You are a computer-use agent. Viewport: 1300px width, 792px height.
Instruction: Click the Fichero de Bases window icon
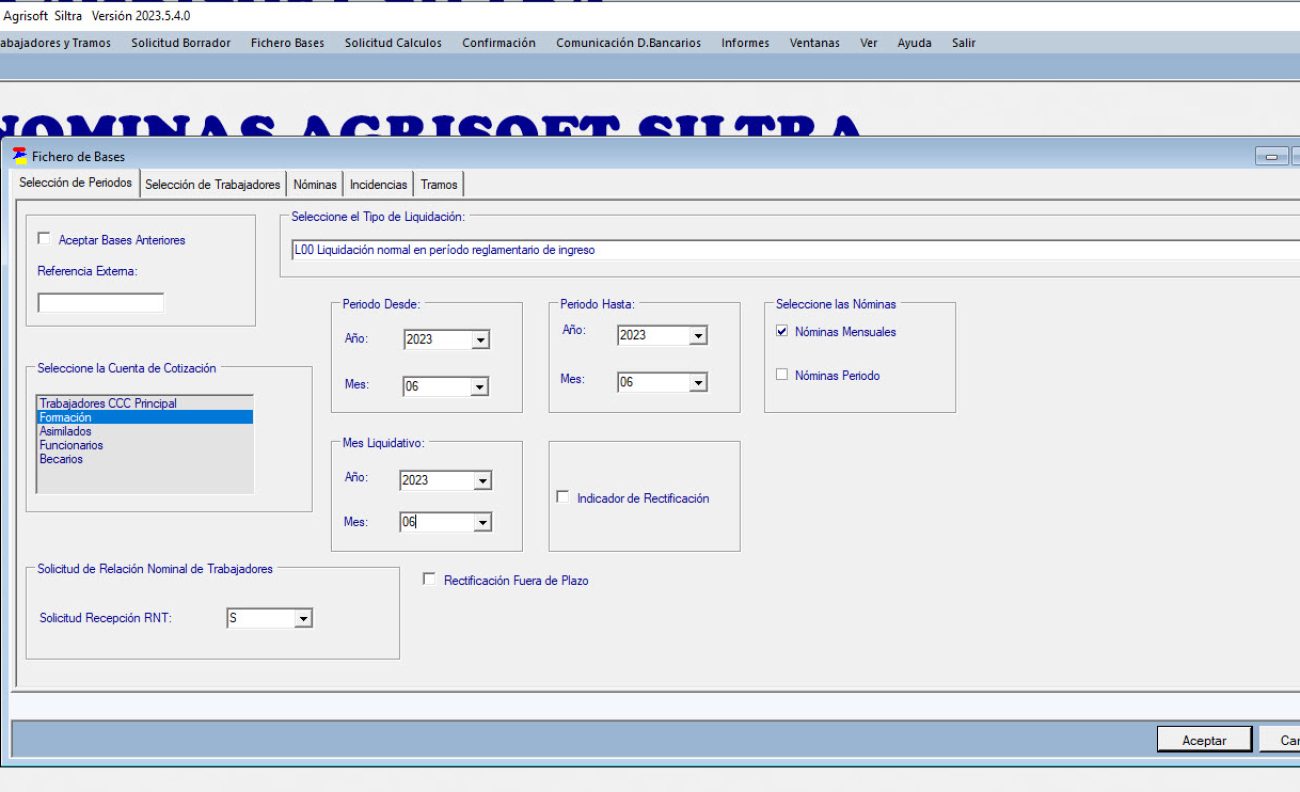pyautogui.click(x=19, y=155)
